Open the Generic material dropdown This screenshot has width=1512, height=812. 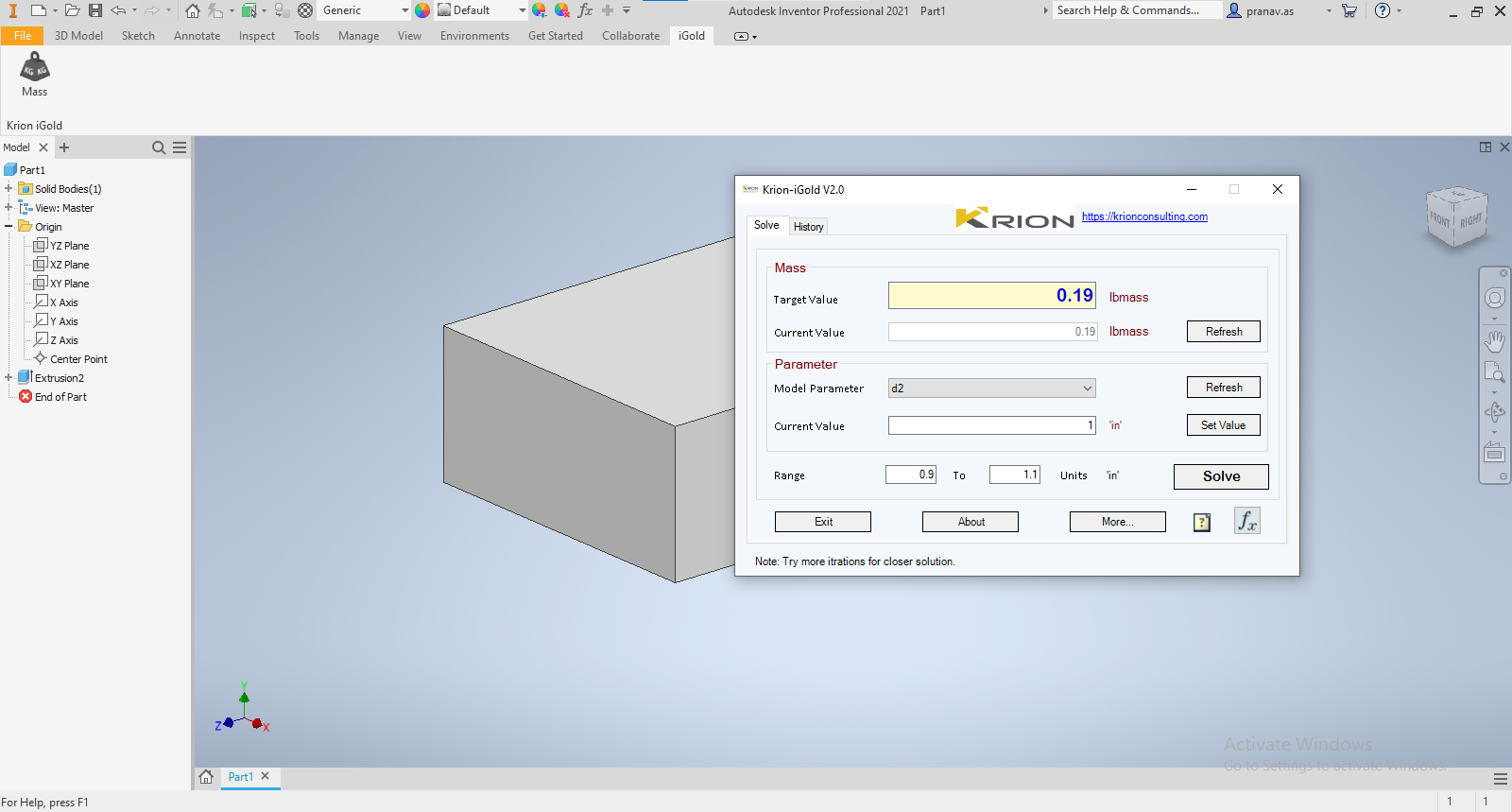404,10
